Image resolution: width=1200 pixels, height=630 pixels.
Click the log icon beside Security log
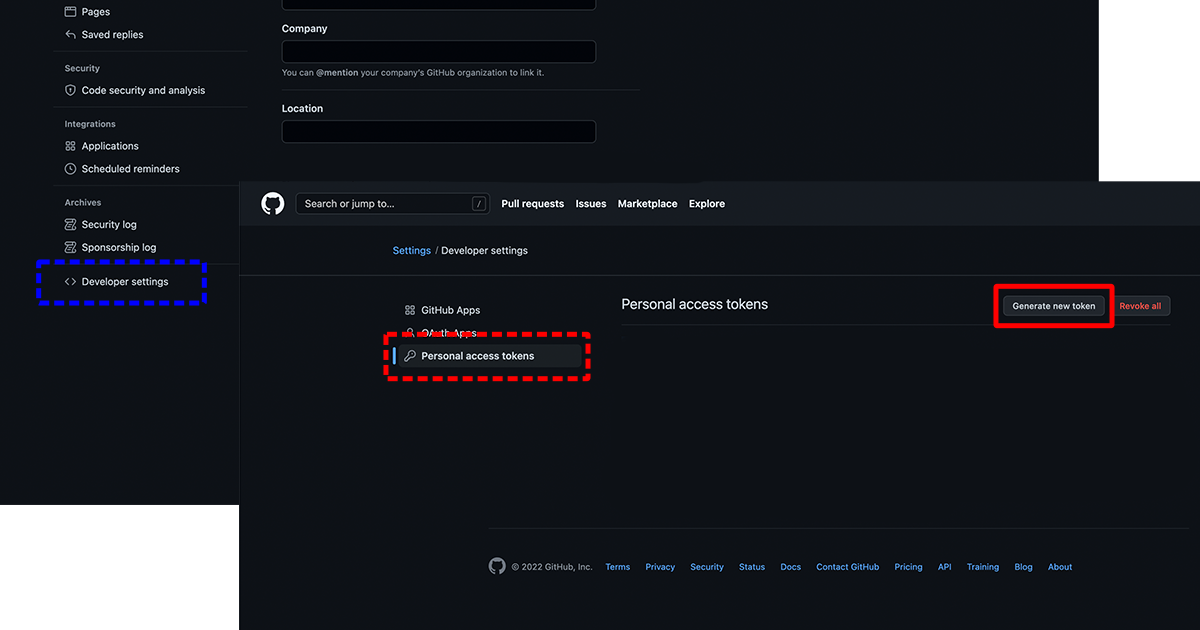[70, 225]
